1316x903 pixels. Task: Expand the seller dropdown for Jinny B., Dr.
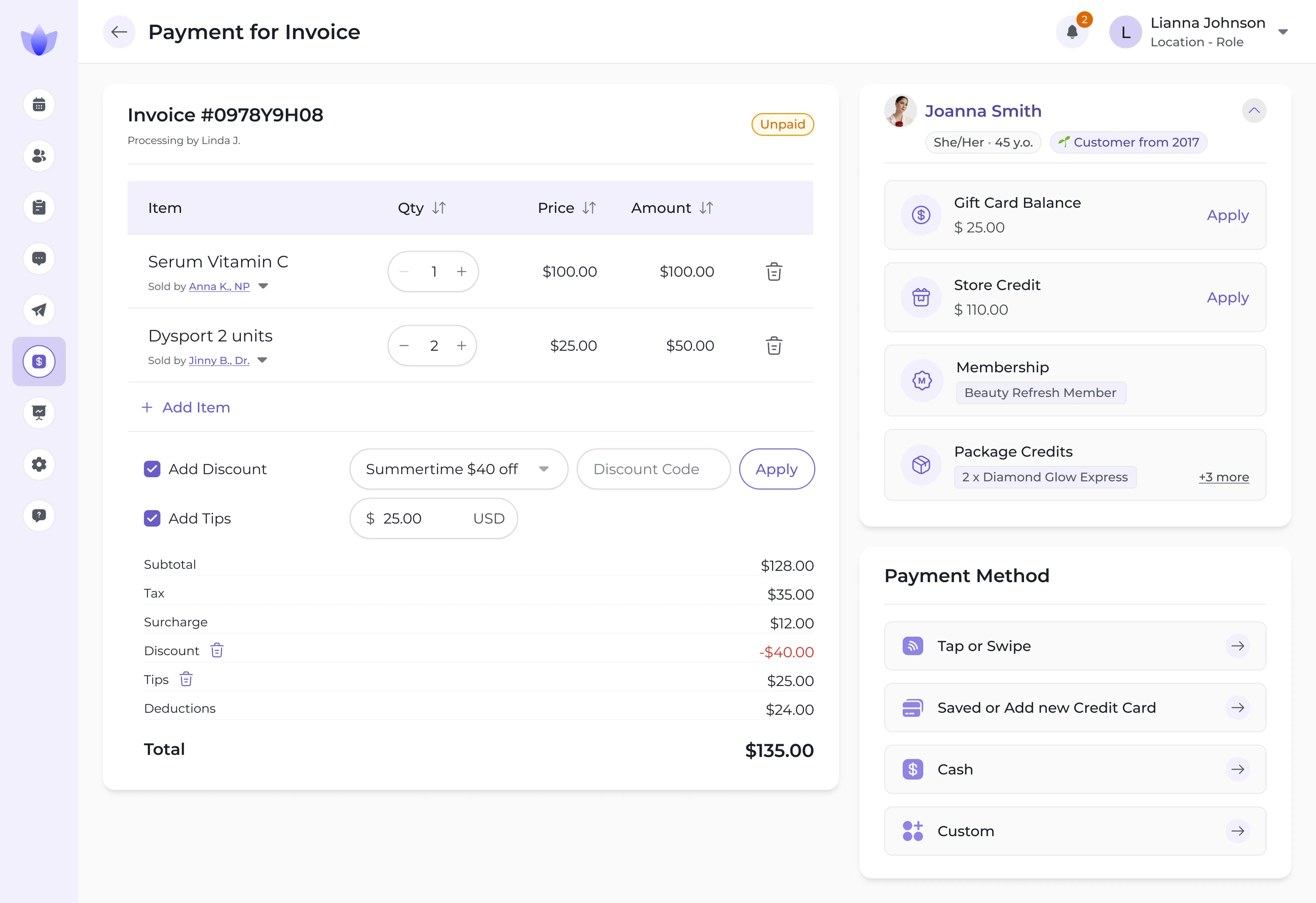point(261,360)
